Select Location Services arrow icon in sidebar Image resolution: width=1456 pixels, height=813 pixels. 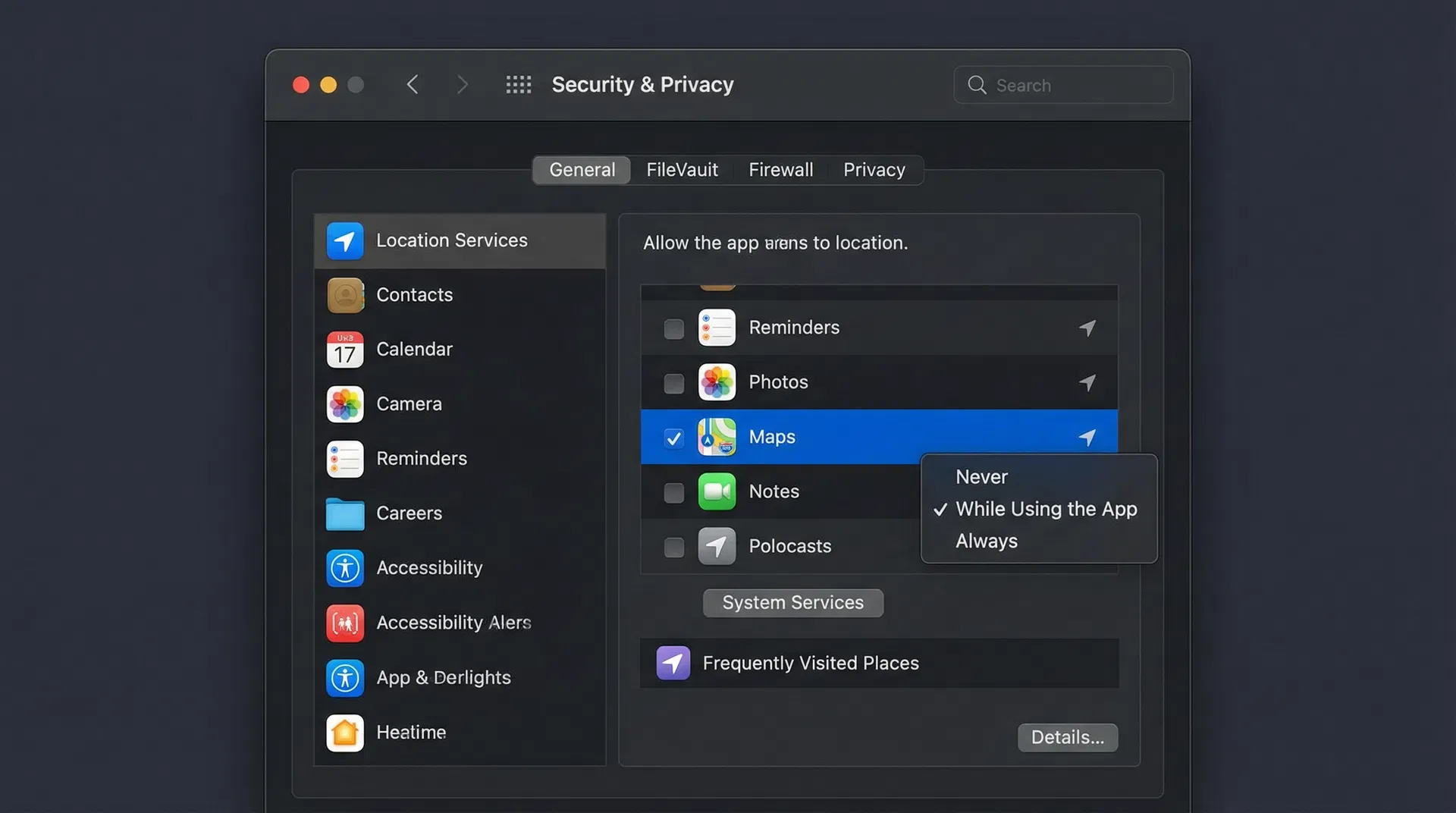[x=345, y=241]
